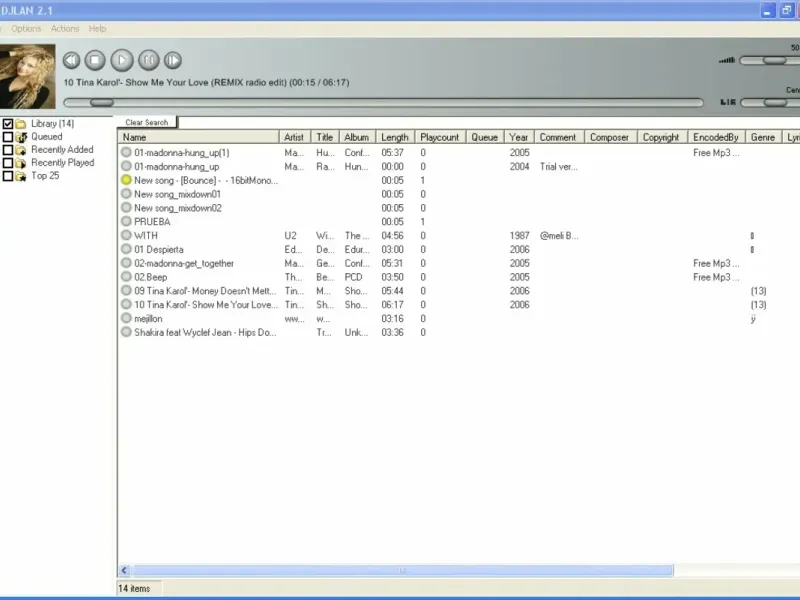Viewport: 800px width, 600px height.
Task: Click yellow icon of New song - [Bounce]
Action: pos(126,180)
